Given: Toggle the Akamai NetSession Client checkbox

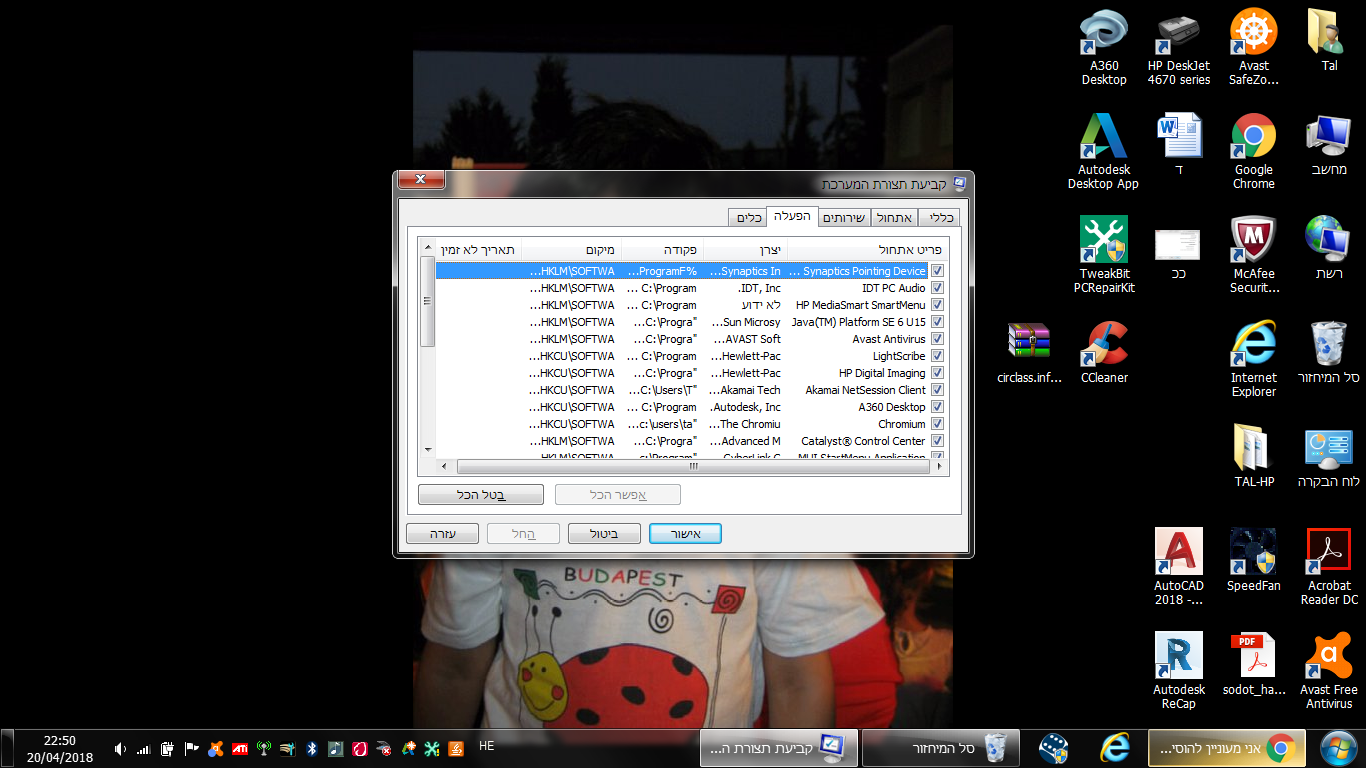Looking at the screenshot, I should click(937, 390).
